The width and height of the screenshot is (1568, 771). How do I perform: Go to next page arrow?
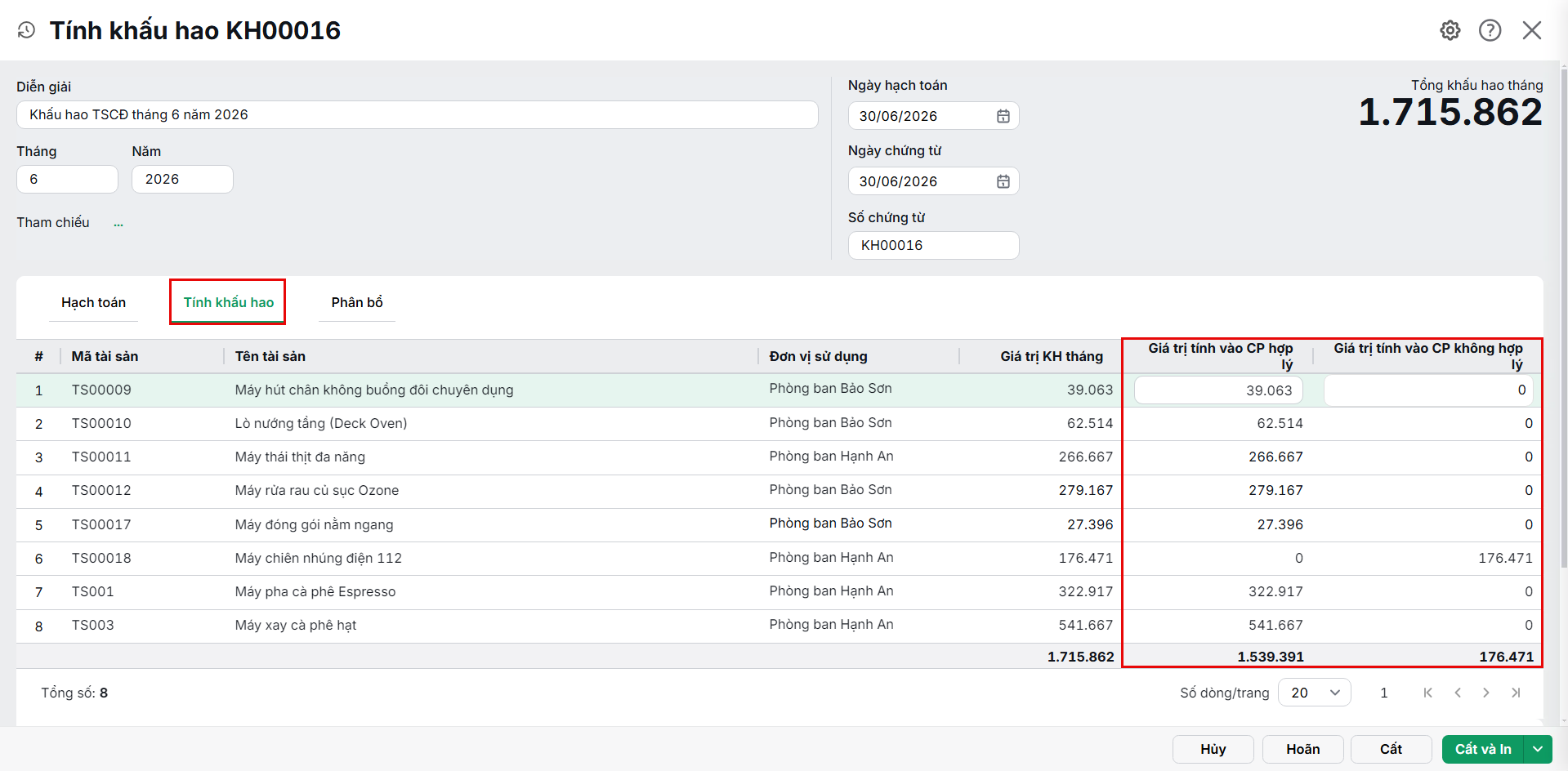[1486, 693]
